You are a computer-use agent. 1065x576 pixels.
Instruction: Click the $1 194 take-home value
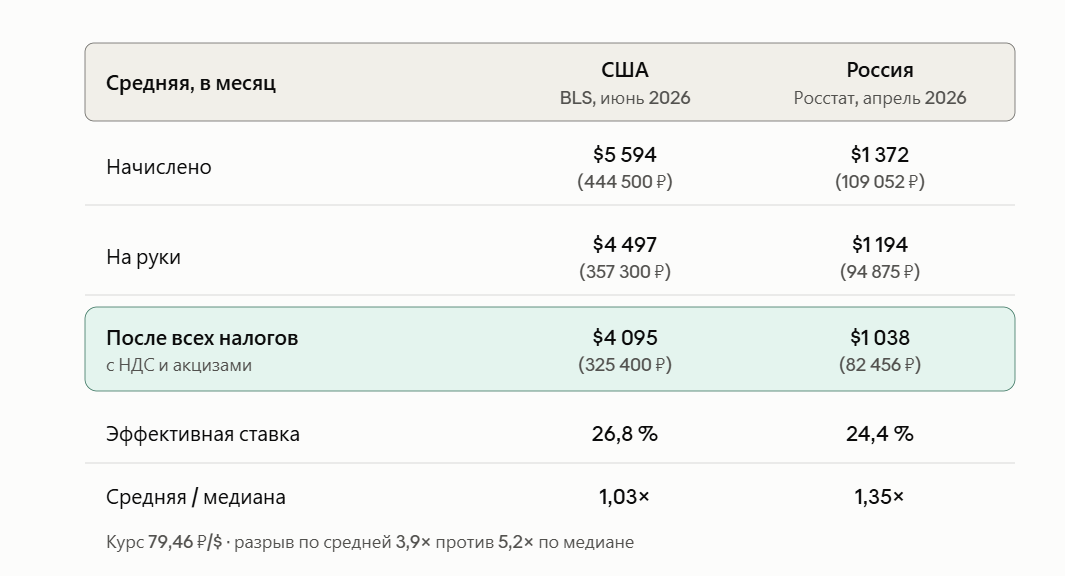(x=880, y=244)
